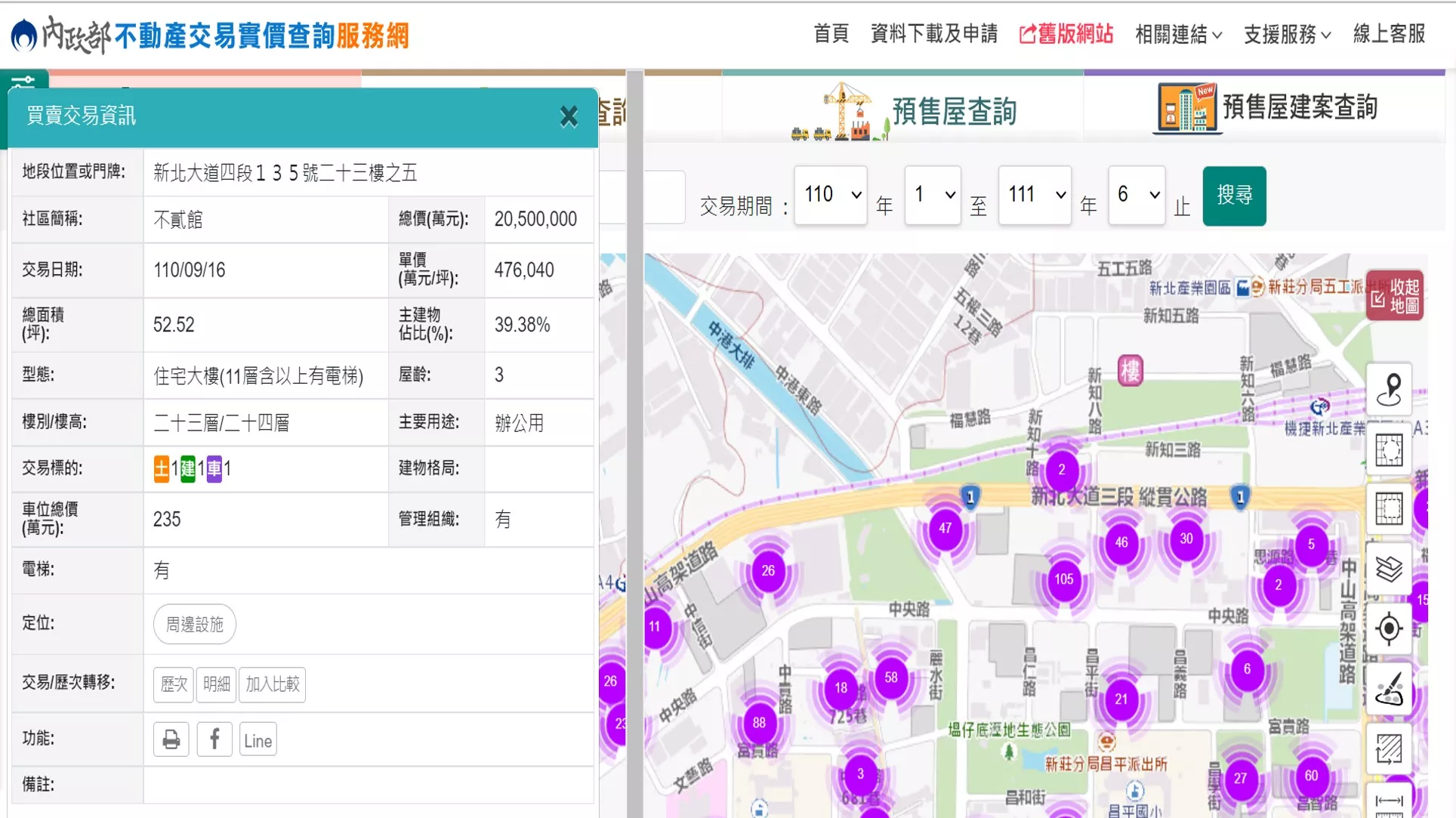1456x818 pixels.
Task: Select the map pin location tool
Action: coord(1389,389)
